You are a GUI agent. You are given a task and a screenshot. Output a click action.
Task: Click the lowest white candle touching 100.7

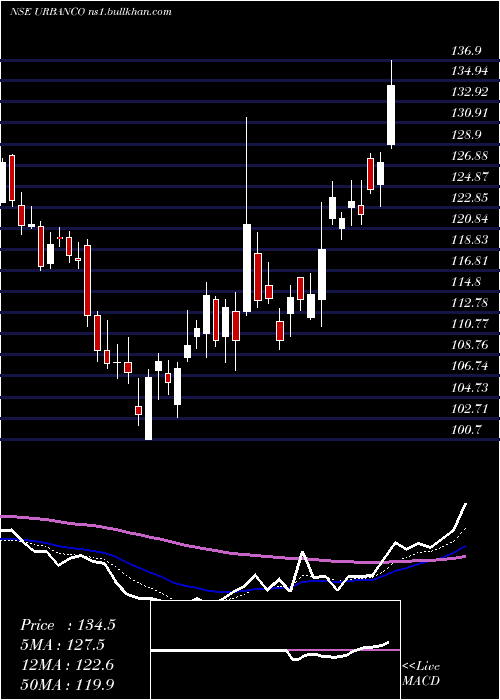click(148, 408)
